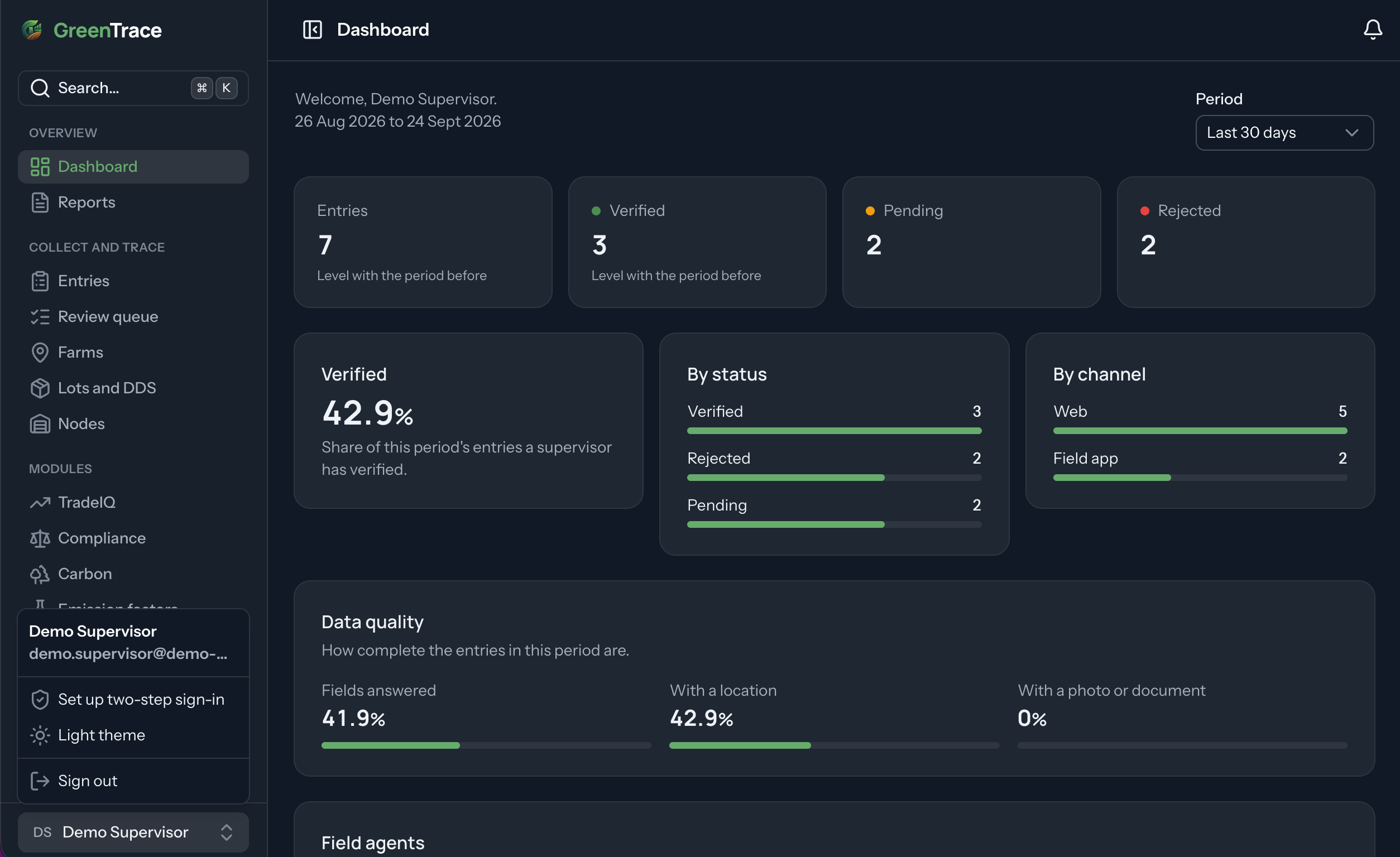Image resolution: width=1400 pixels, height=857 pixels.
Task: Click the Pending bar in By status
Action: [x=834, y=525]
